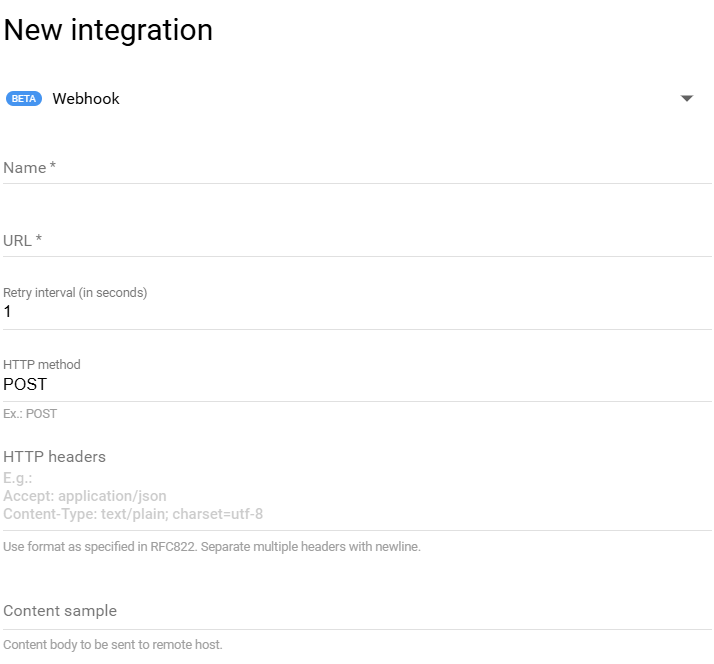Click the 'HTTP headers' label
Image resolution: width=714 pixels, height=664 pixels.
tap(54, 457)
